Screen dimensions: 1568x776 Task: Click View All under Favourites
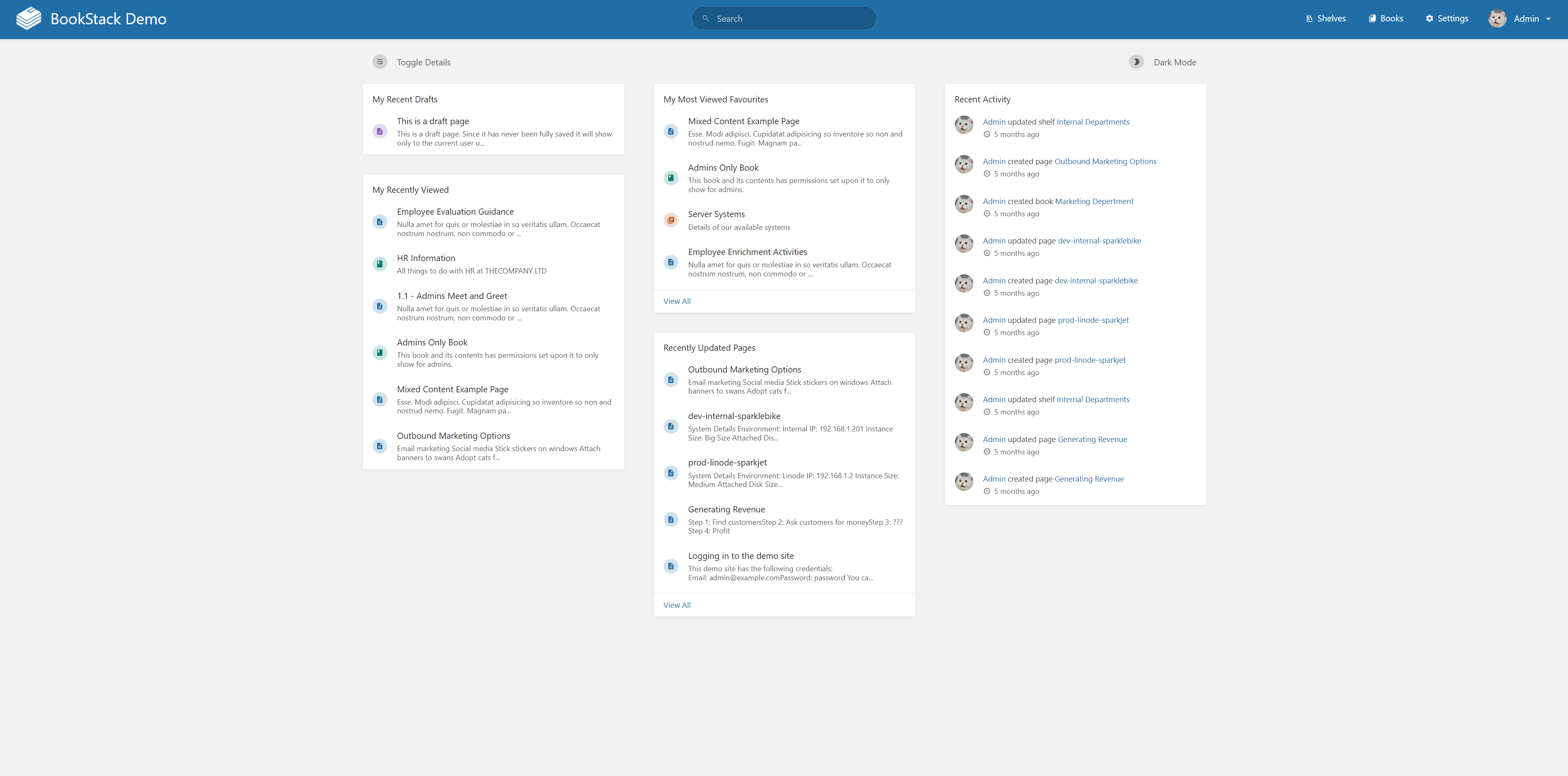[677, 301]
